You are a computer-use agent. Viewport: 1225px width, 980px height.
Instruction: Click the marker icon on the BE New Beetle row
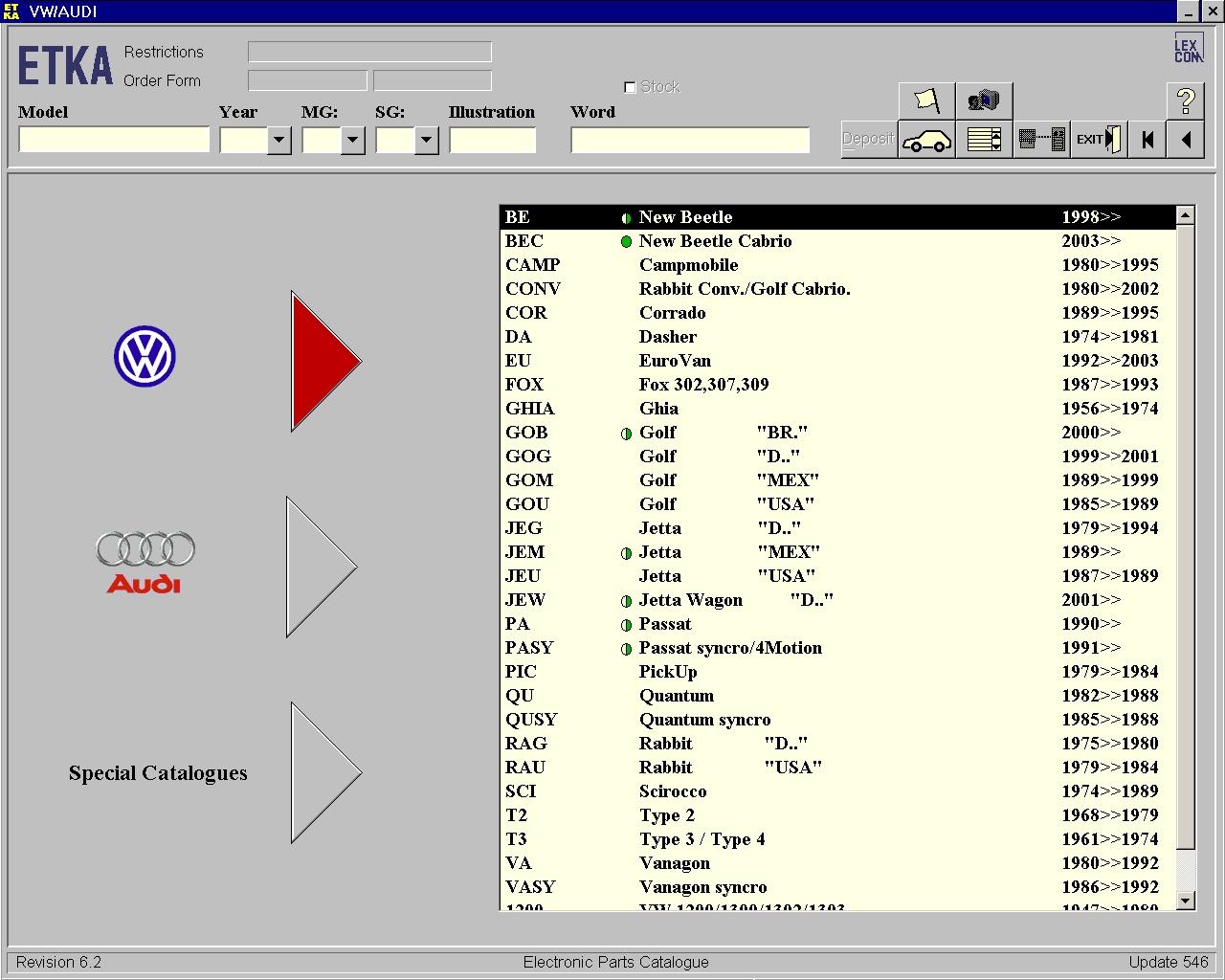(x=626, y=218)
